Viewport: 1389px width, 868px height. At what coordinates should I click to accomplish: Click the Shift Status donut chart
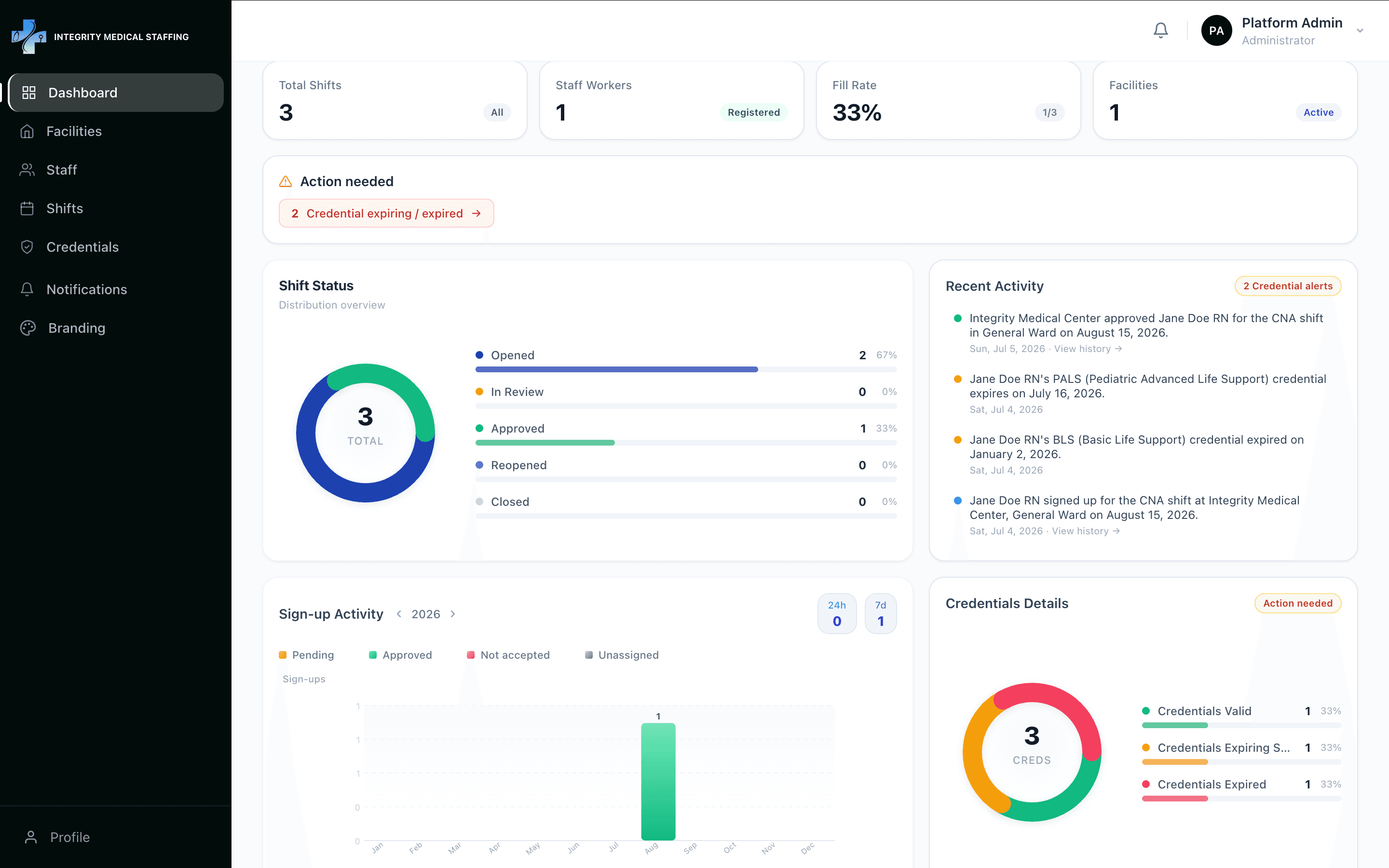coord(366,433)
